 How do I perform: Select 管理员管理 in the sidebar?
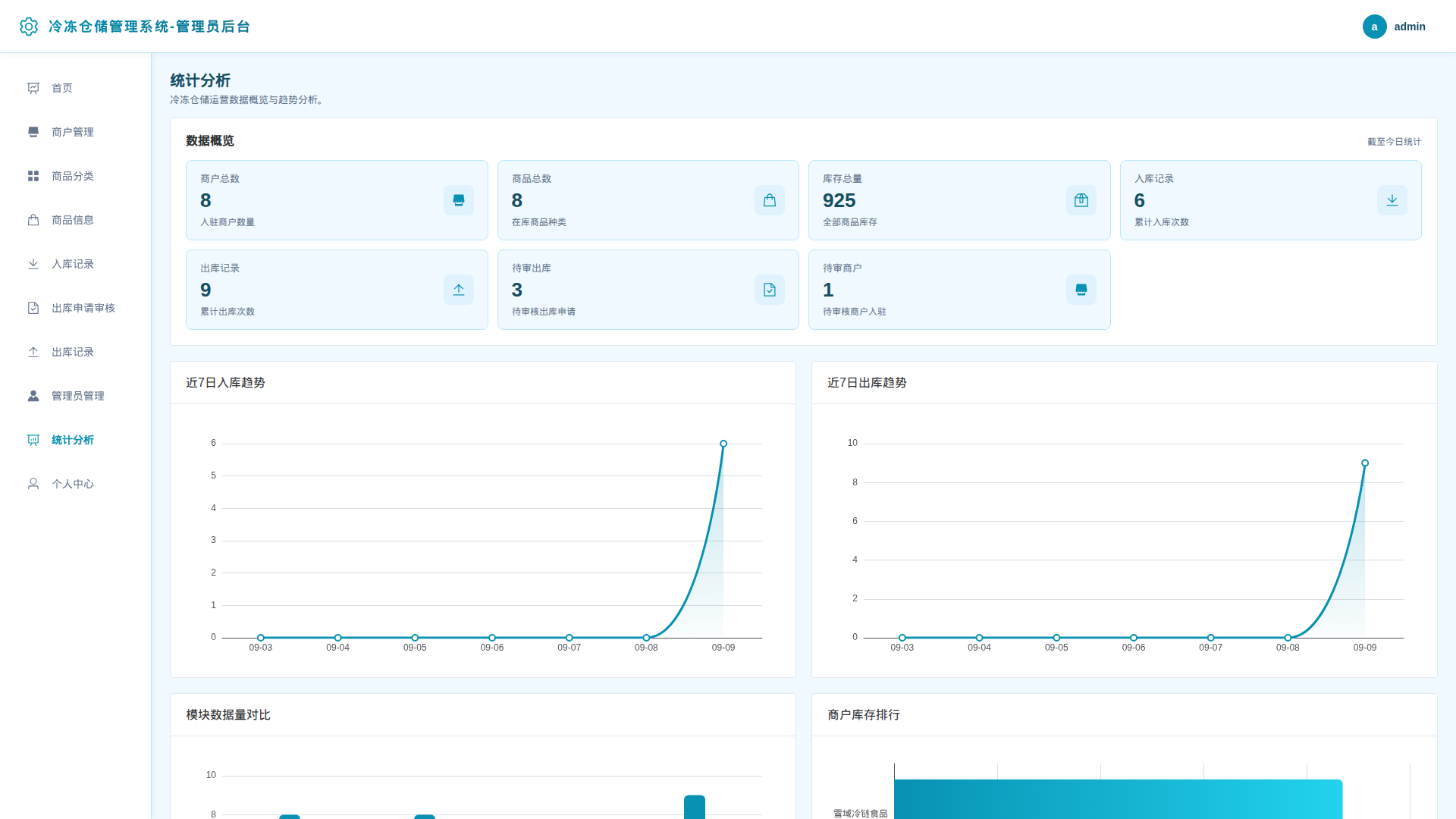click(76, 396)
